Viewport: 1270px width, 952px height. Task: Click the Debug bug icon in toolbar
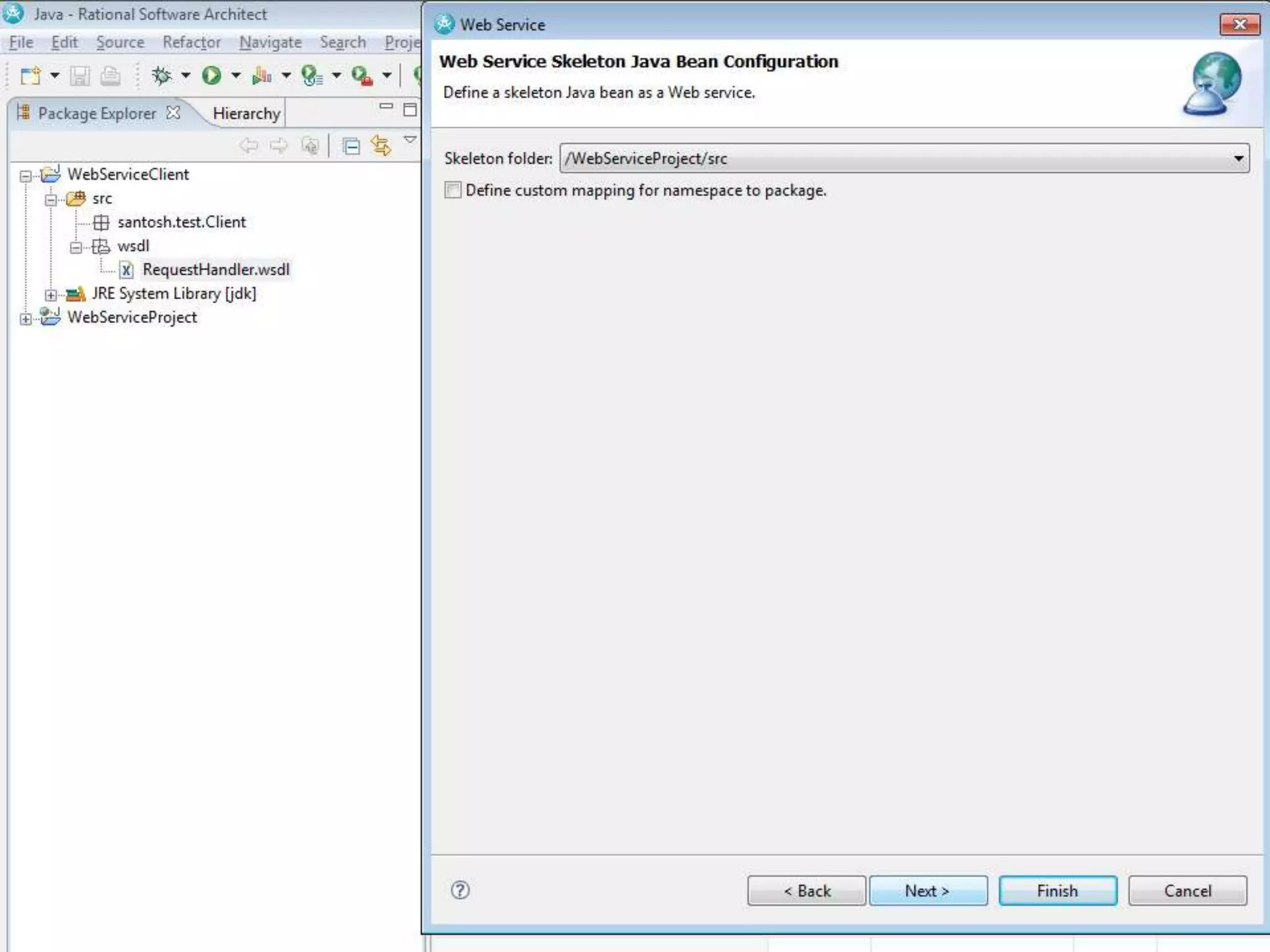pyautogui.click(x=162, y=76)
